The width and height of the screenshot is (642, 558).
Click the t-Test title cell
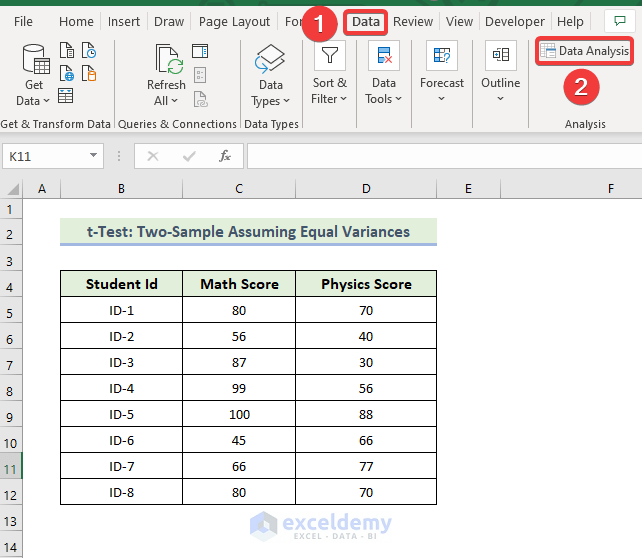(248, 231)
